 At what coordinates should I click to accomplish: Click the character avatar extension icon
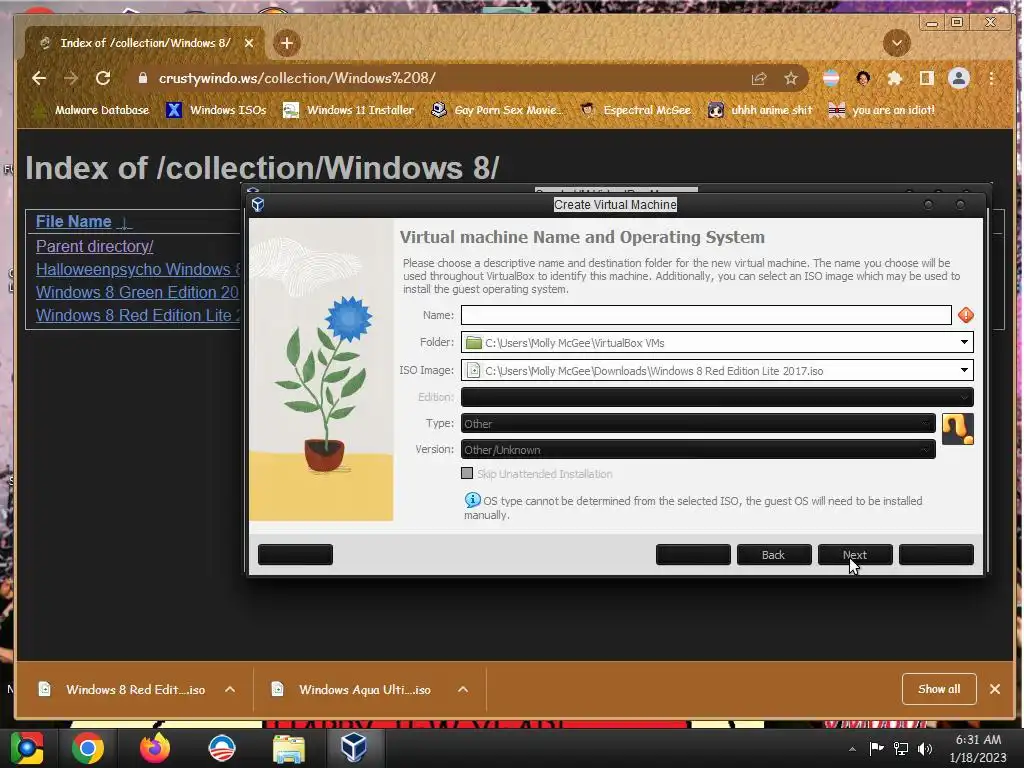click(863, 78)
